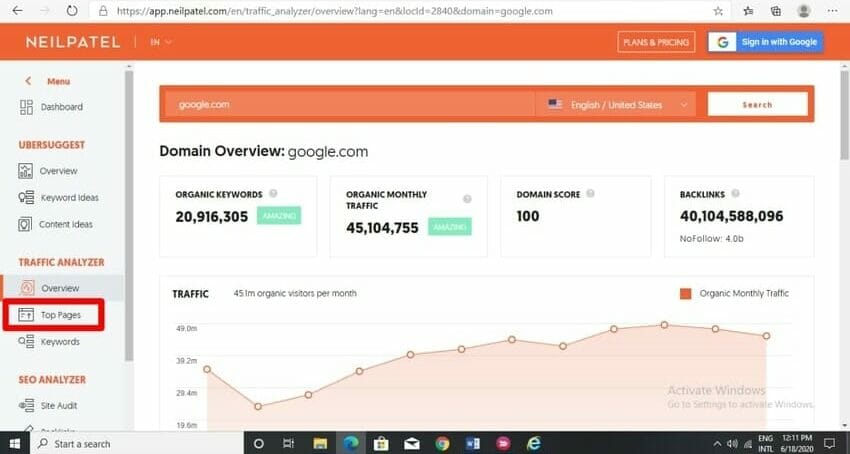Sign in with Google
Image resolution: width=850 pixels, height=454 pixels.
pos(765,42)
